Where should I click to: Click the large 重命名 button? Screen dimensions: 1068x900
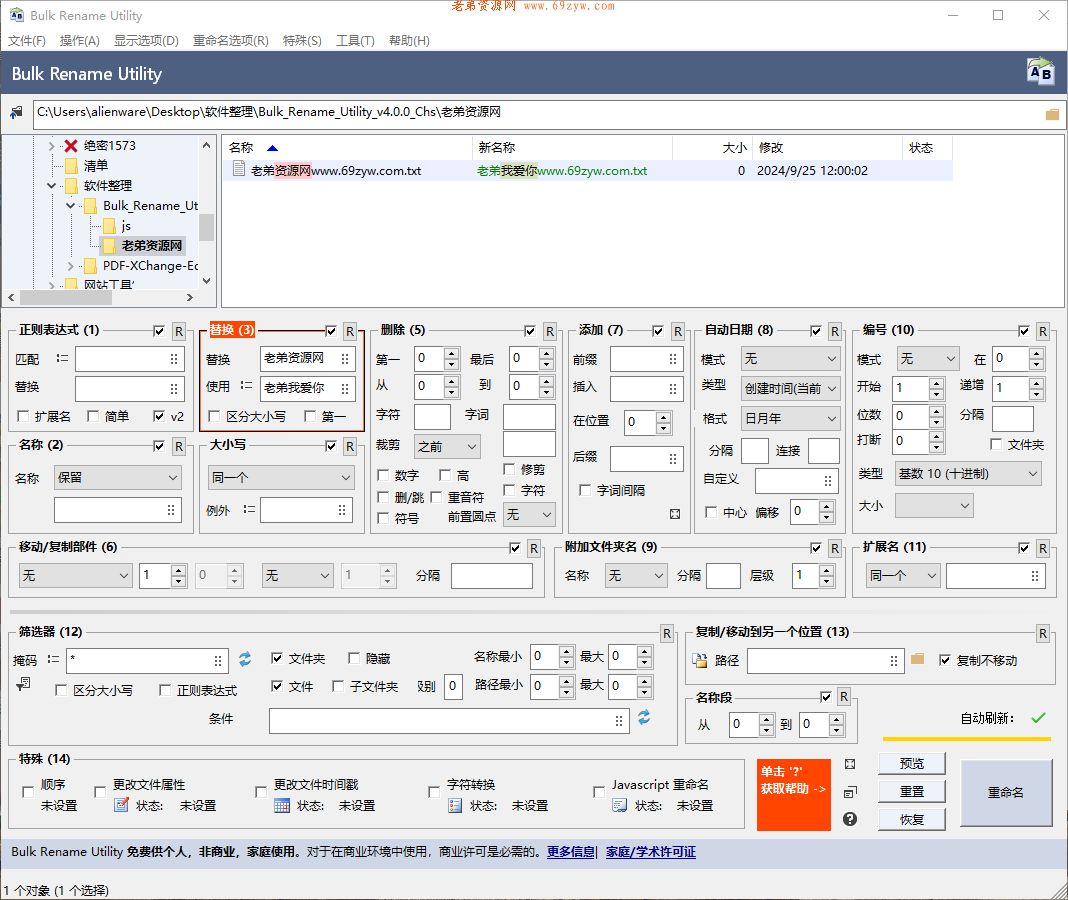(1006, 792)
